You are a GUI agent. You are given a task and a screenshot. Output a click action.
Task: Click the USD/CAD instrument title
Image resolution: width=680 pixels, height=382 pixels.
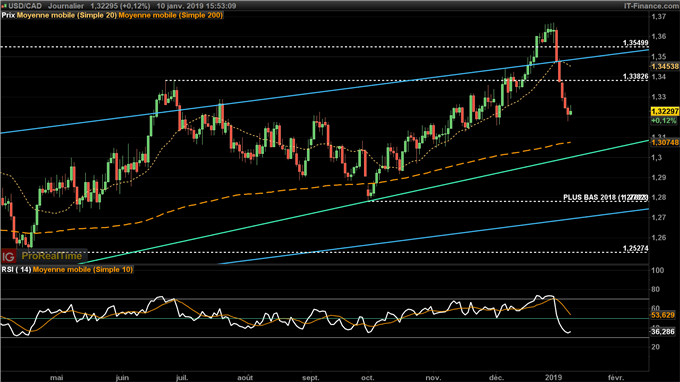pos(25,6)
